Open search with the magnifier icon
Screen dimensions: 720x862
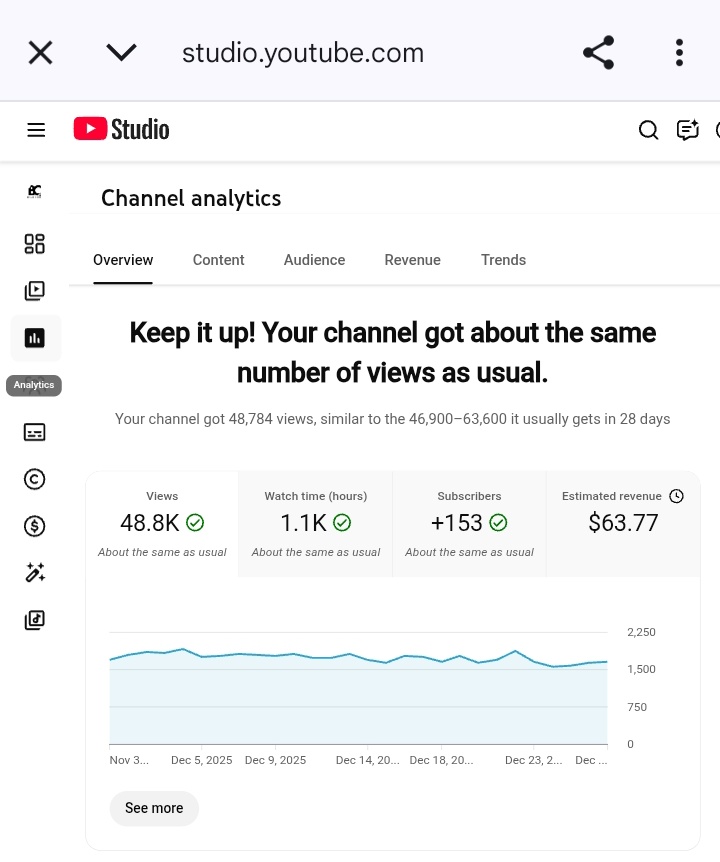(x=648, y=130)
